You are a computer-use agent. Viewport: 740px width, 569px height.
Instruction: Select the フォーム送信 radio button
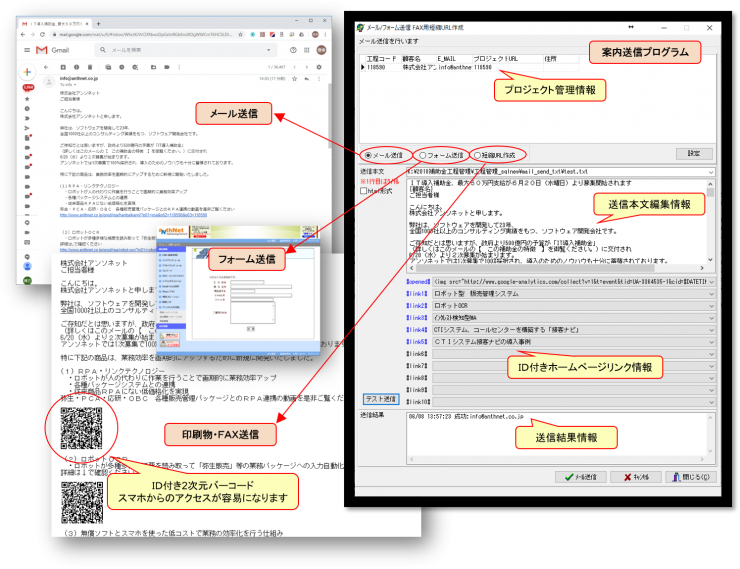423,155
